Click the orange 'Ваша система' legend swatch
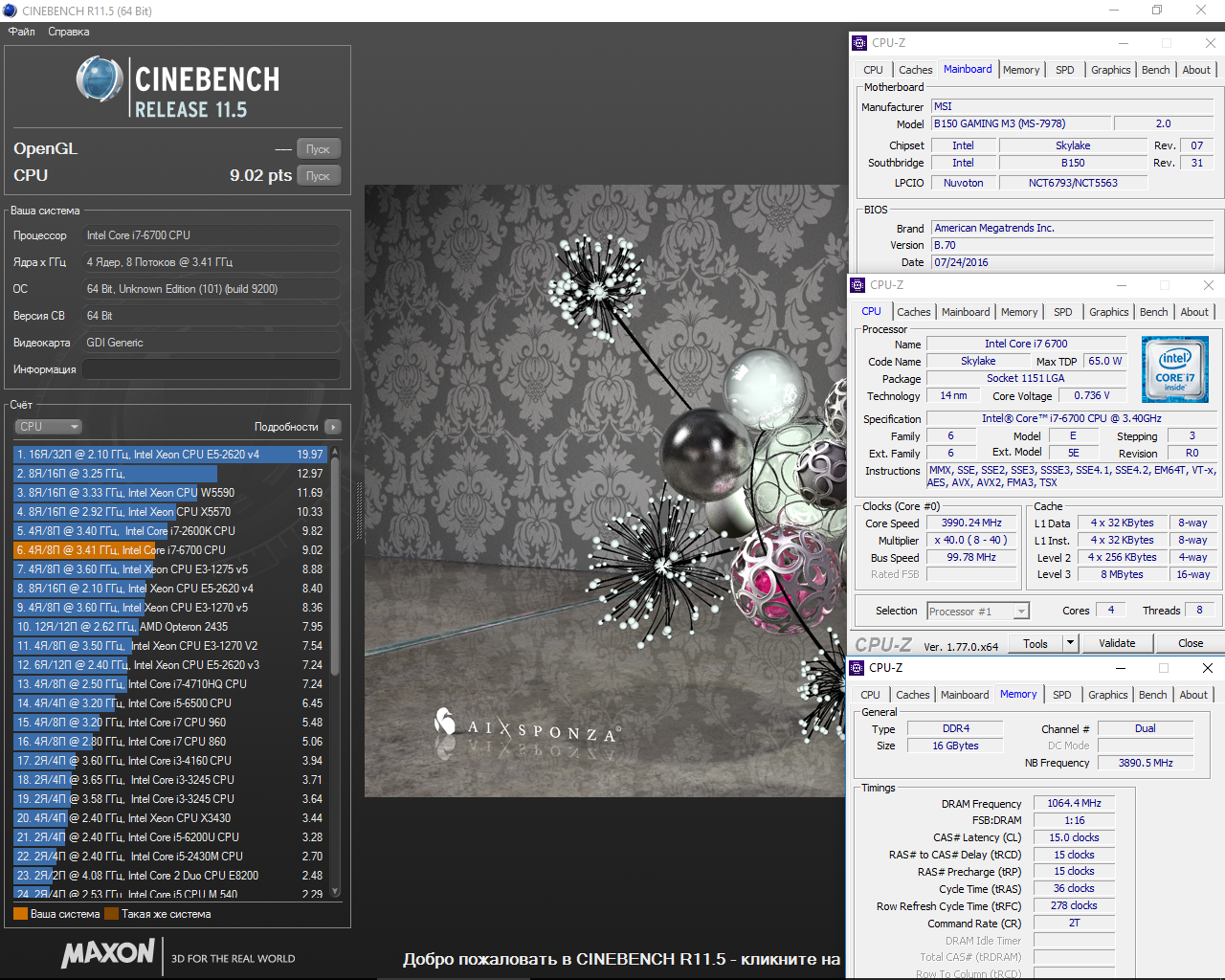The height and width of the screenshot is (980, 1225). point(20,914)
